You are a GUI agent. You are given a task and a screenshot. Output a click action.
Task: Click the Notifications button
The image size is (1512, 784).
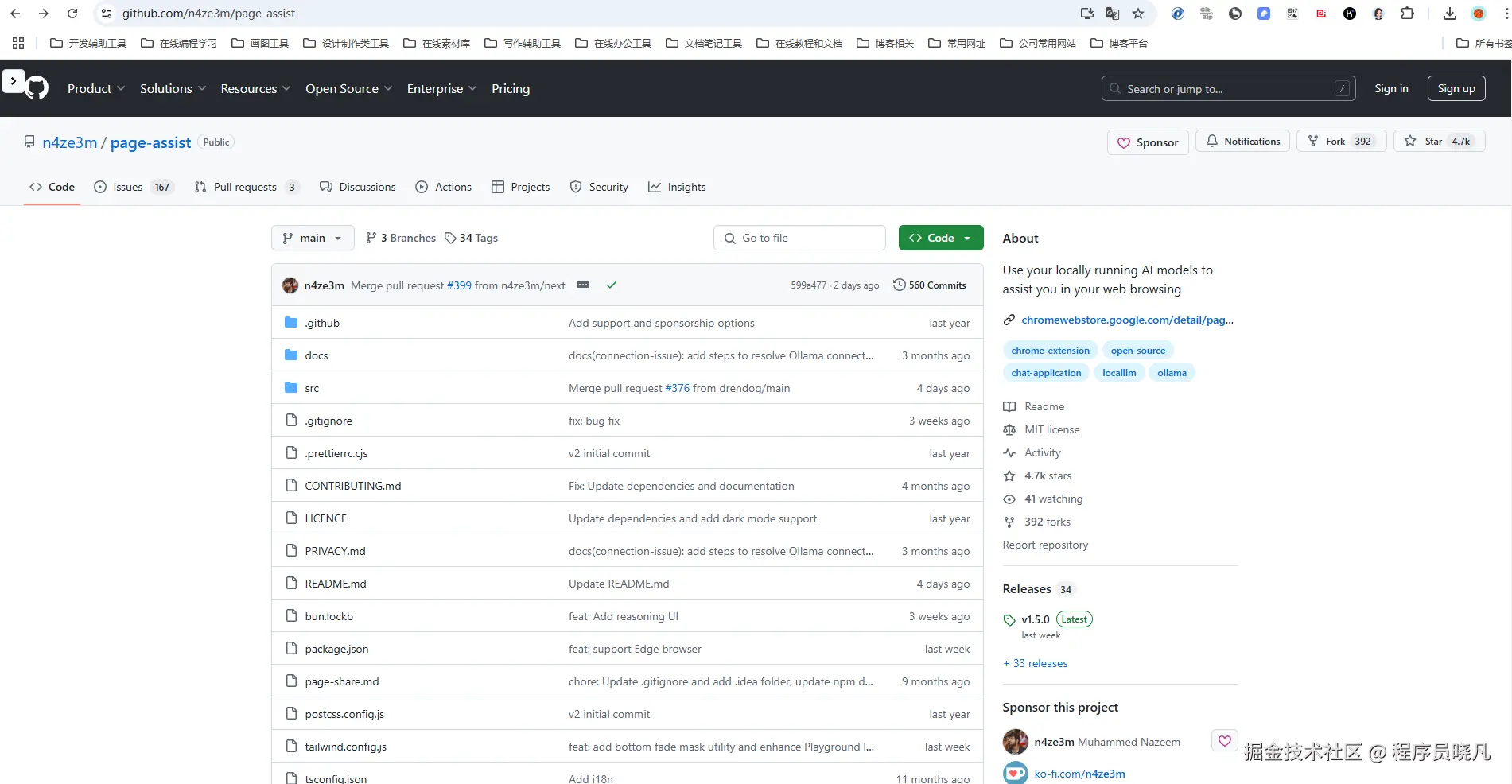(x=1242, y=142)
